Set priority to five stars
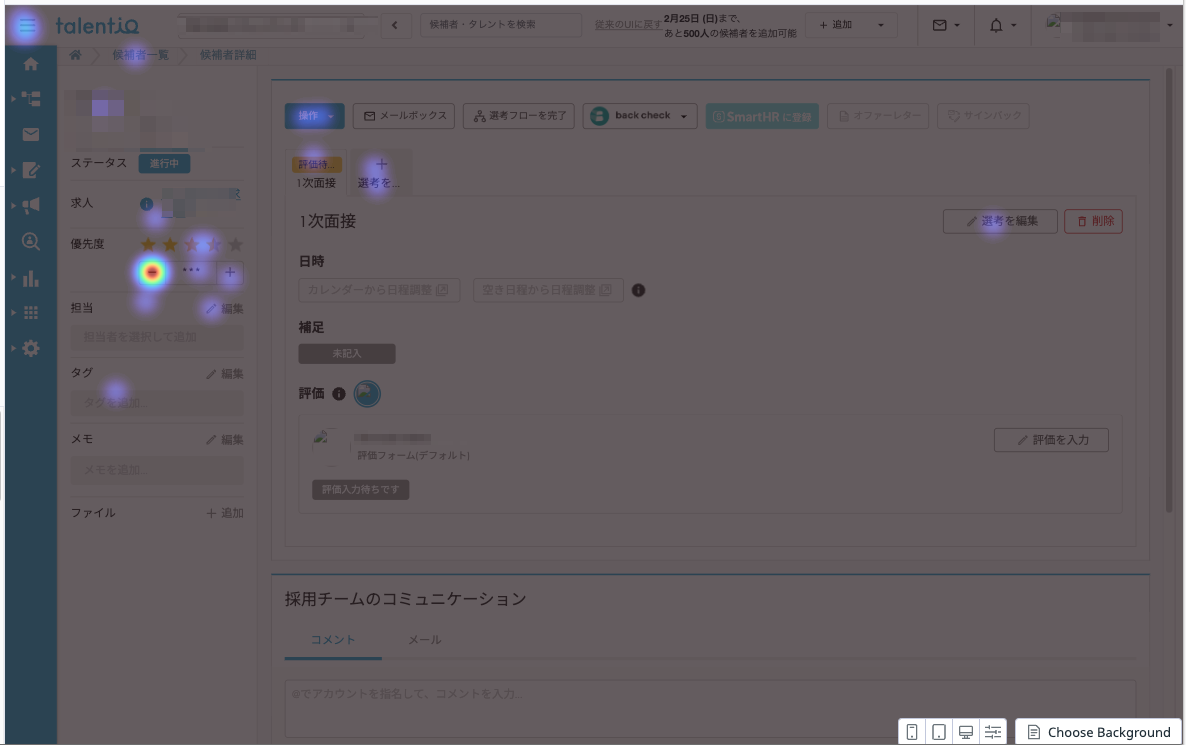1186x745 pixels. pos(236,244)
